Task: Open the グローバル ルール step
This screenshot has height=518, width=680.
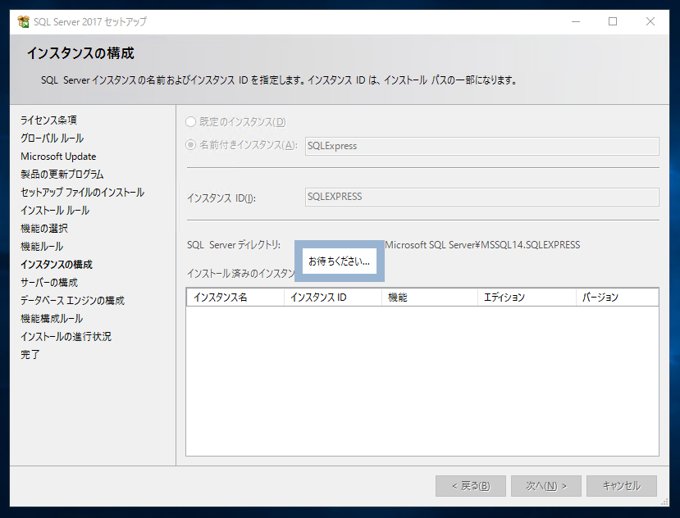Action: click(x=52, y=138)
